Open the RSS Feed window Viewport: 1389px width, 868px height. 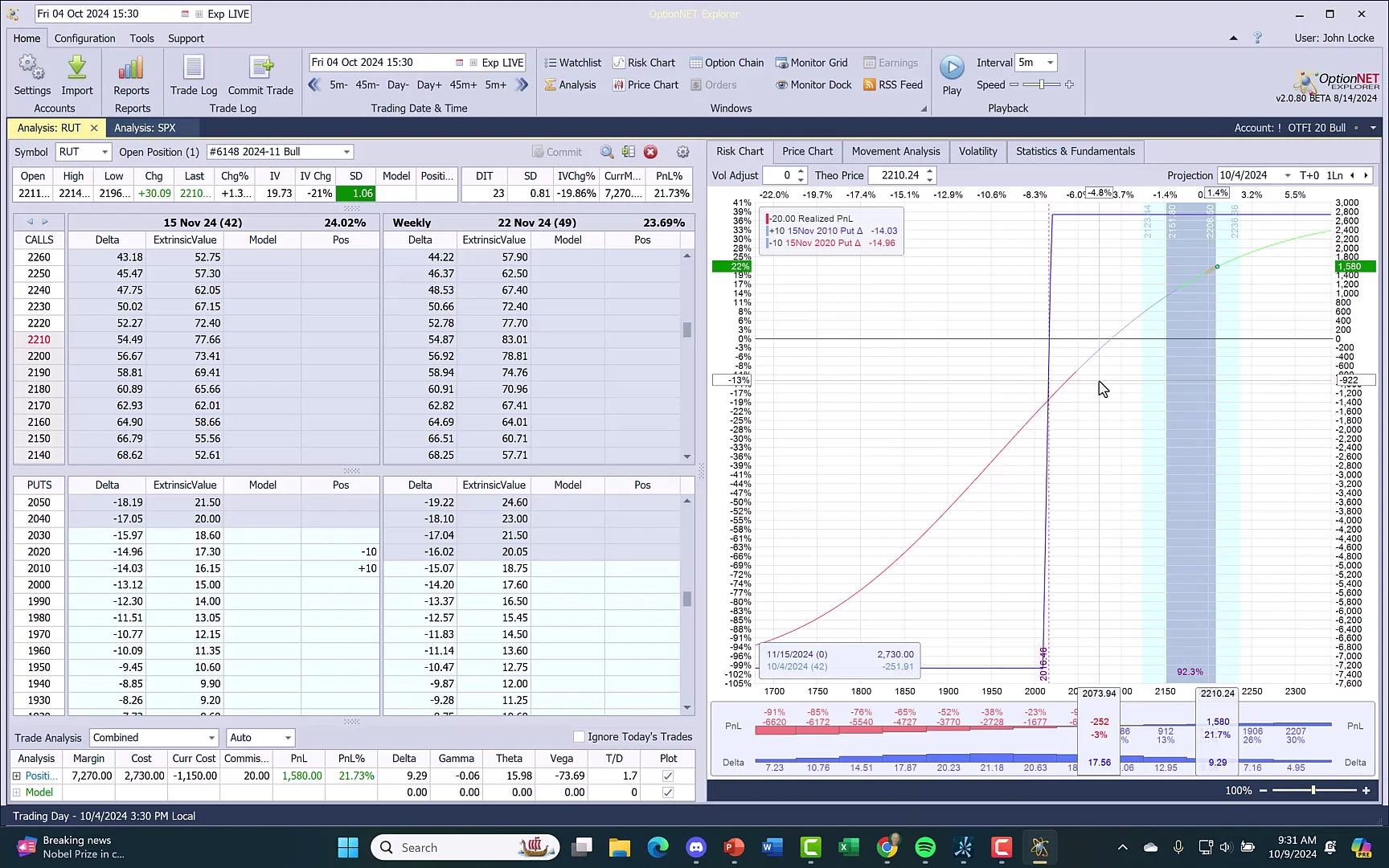(893, 84)
